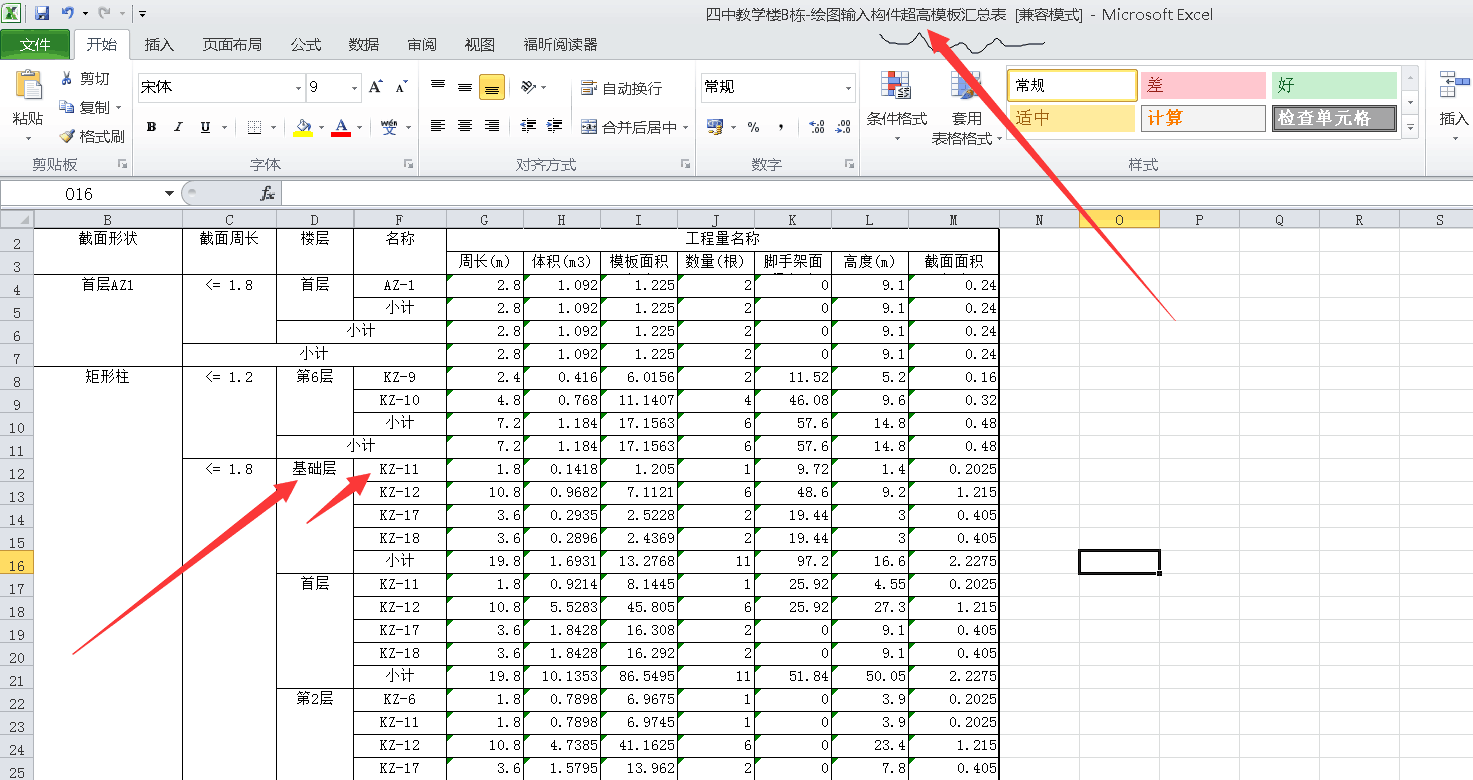Click the formula bar input field
The width and height of the screenshot is (1473, 780).
[876, 194]
